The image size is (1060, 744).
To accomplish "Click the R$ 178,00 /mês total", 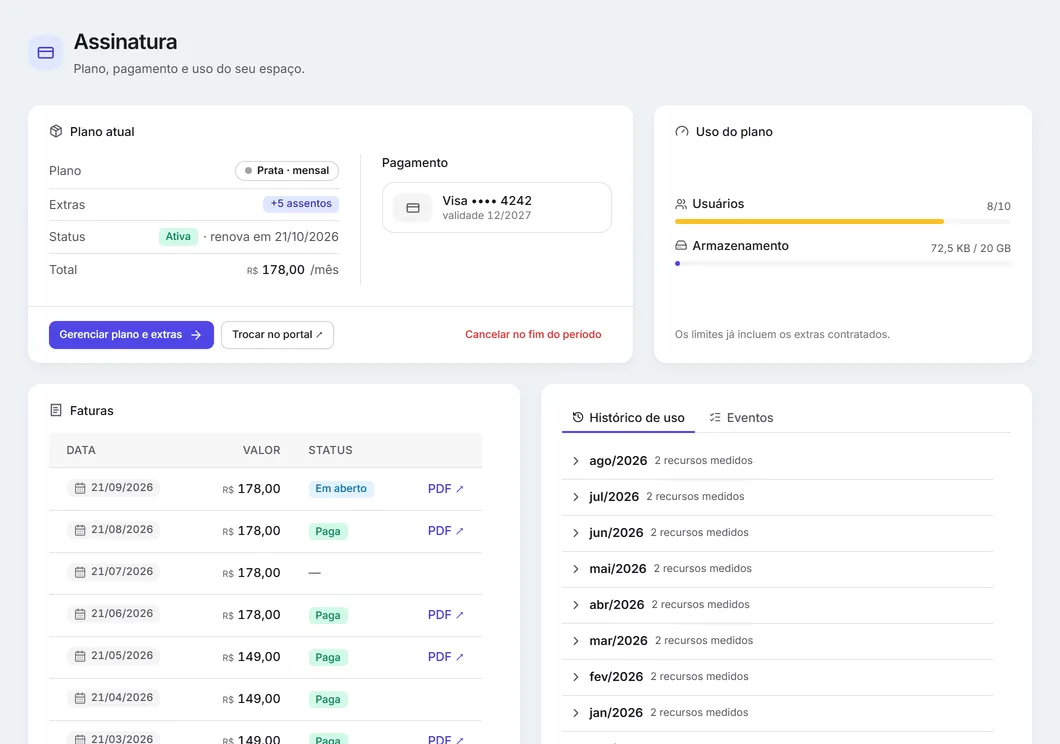I will coord(293,270).
